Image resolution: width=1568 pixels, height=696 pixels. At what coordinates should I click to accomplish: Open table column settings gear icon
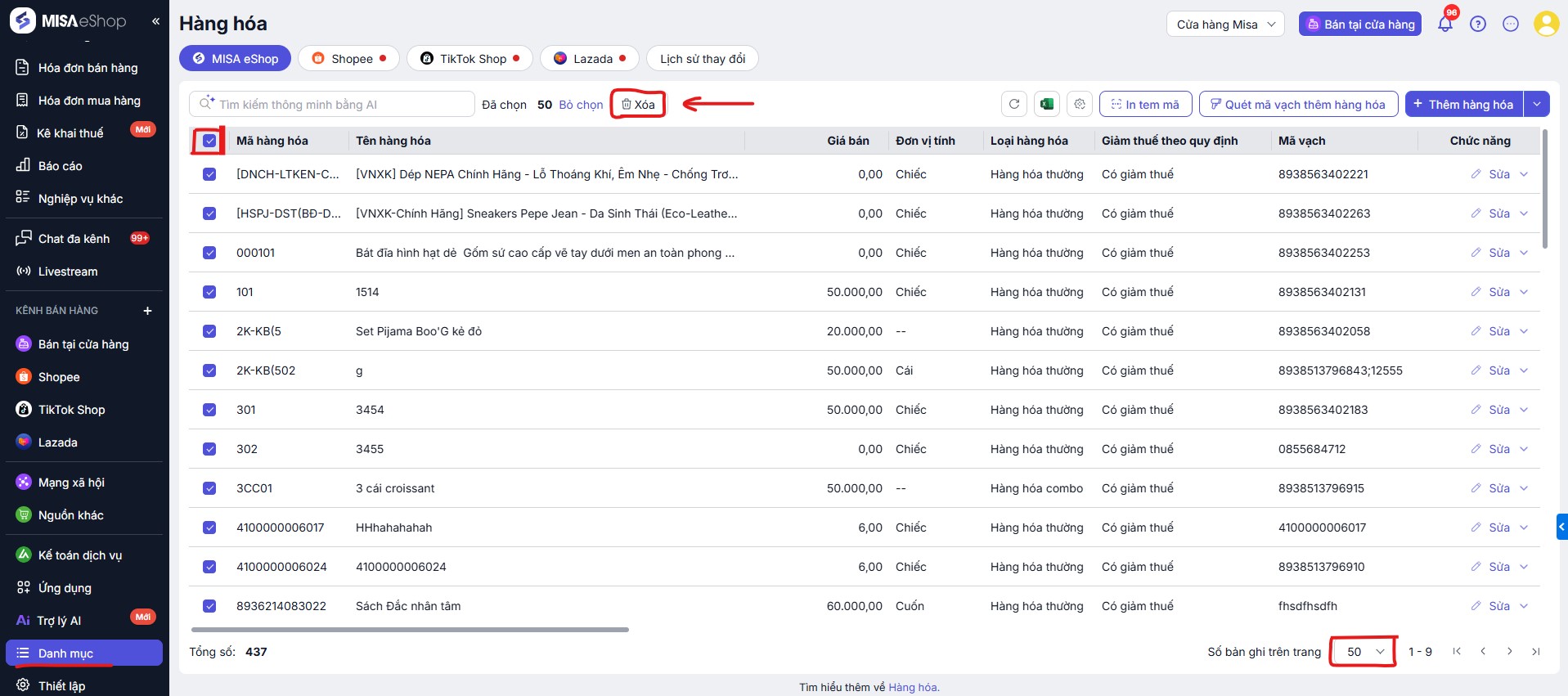pos(1080,104)
